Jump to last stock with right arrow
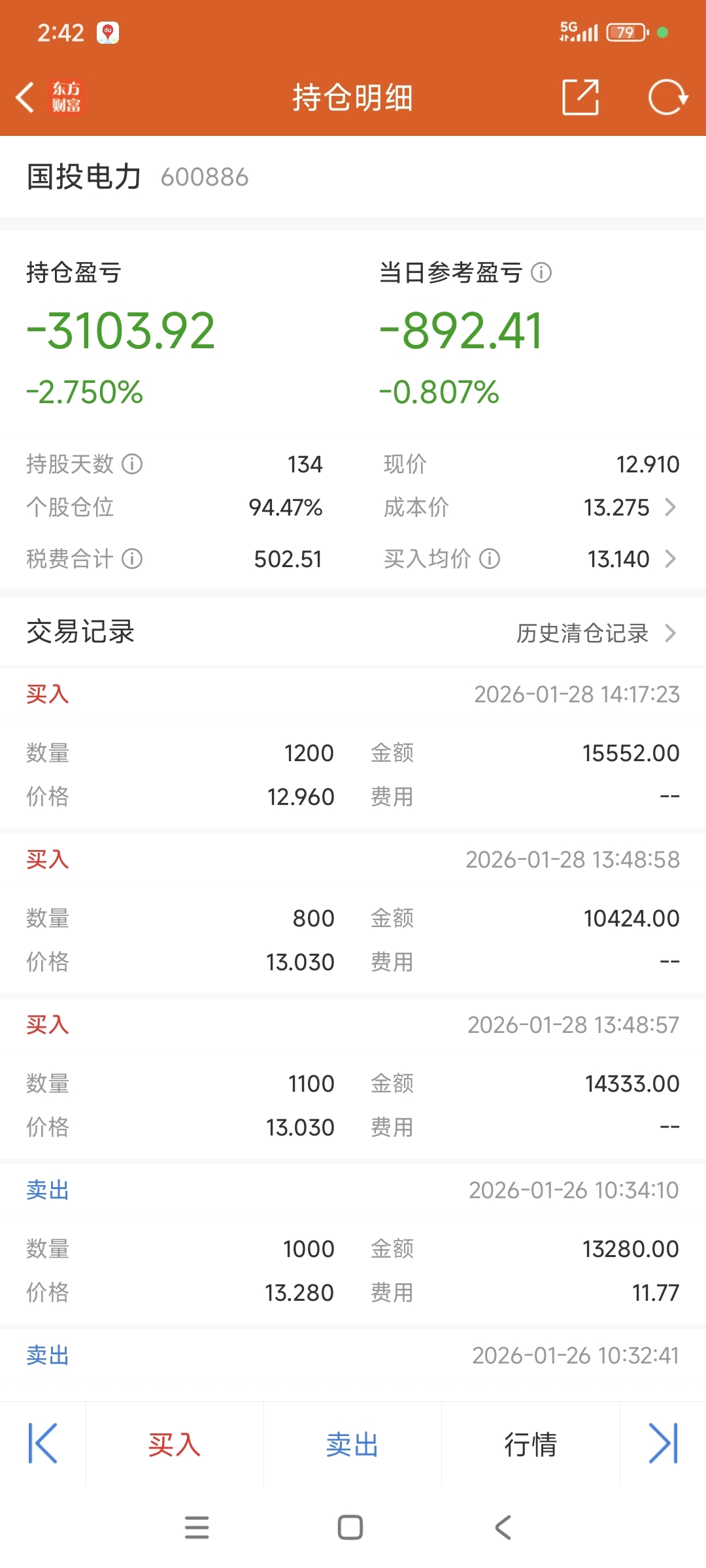This screenshot has height=1568, width=706. 663,1444
